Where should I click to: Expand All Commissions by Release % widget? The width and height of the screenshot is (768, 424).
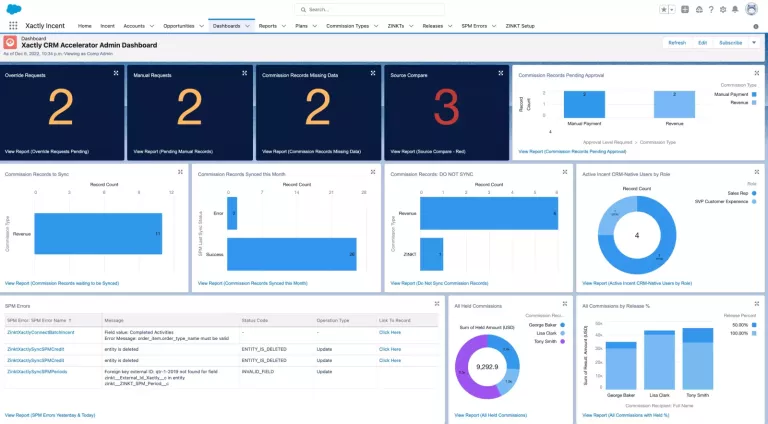(x=757, y=304)
